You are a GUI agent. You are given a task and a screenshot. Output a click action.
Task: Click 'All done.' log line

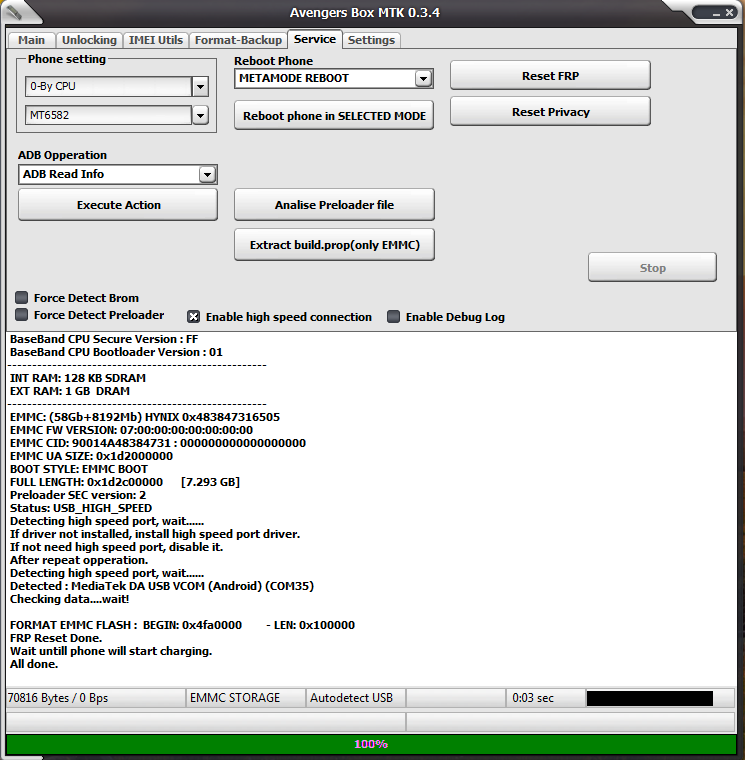34,664
